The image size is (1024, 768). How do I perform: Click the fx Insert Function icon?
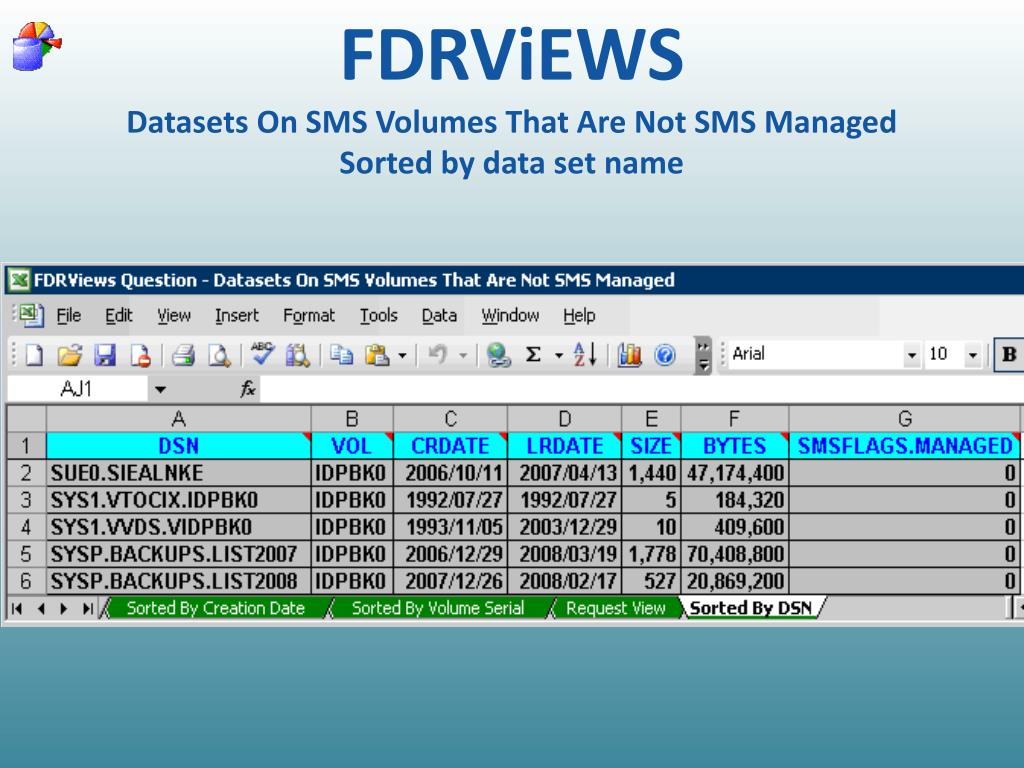coord(248,389)
